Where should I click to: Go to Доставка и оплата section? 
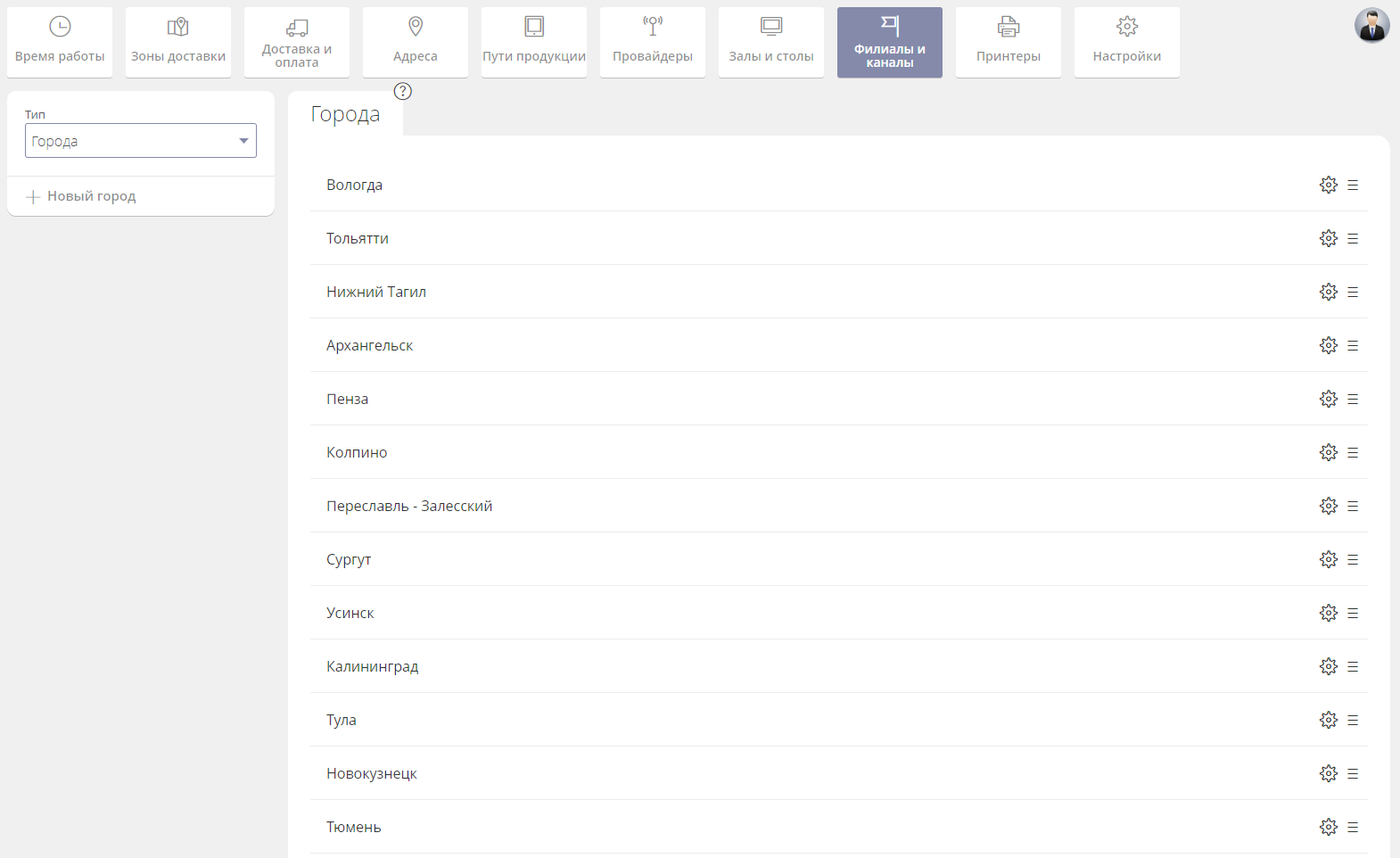[x=297, y=42]
